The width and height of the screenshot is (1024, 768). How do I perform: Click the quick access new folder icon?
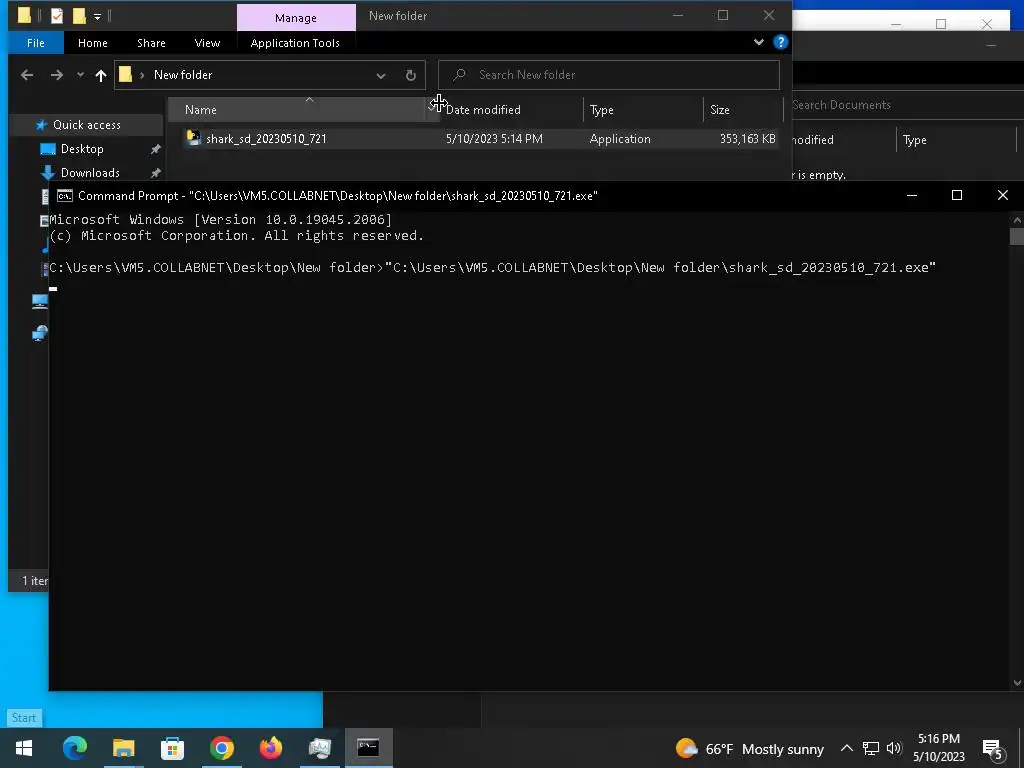pyautogui.click(x=79, y=16)
